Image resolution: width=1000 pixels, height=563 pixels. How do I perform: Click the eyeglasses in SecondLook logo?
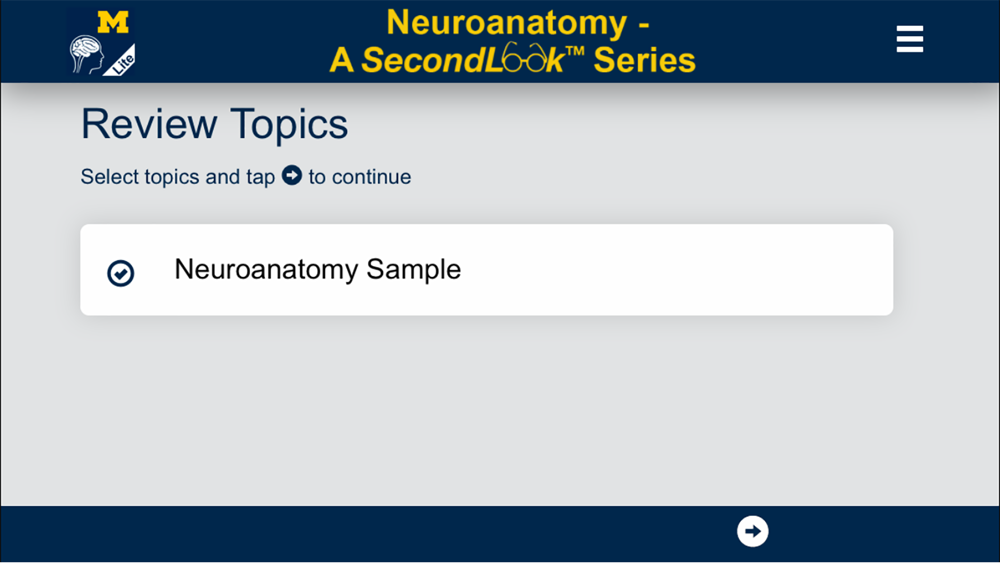[x=524, y=59]
